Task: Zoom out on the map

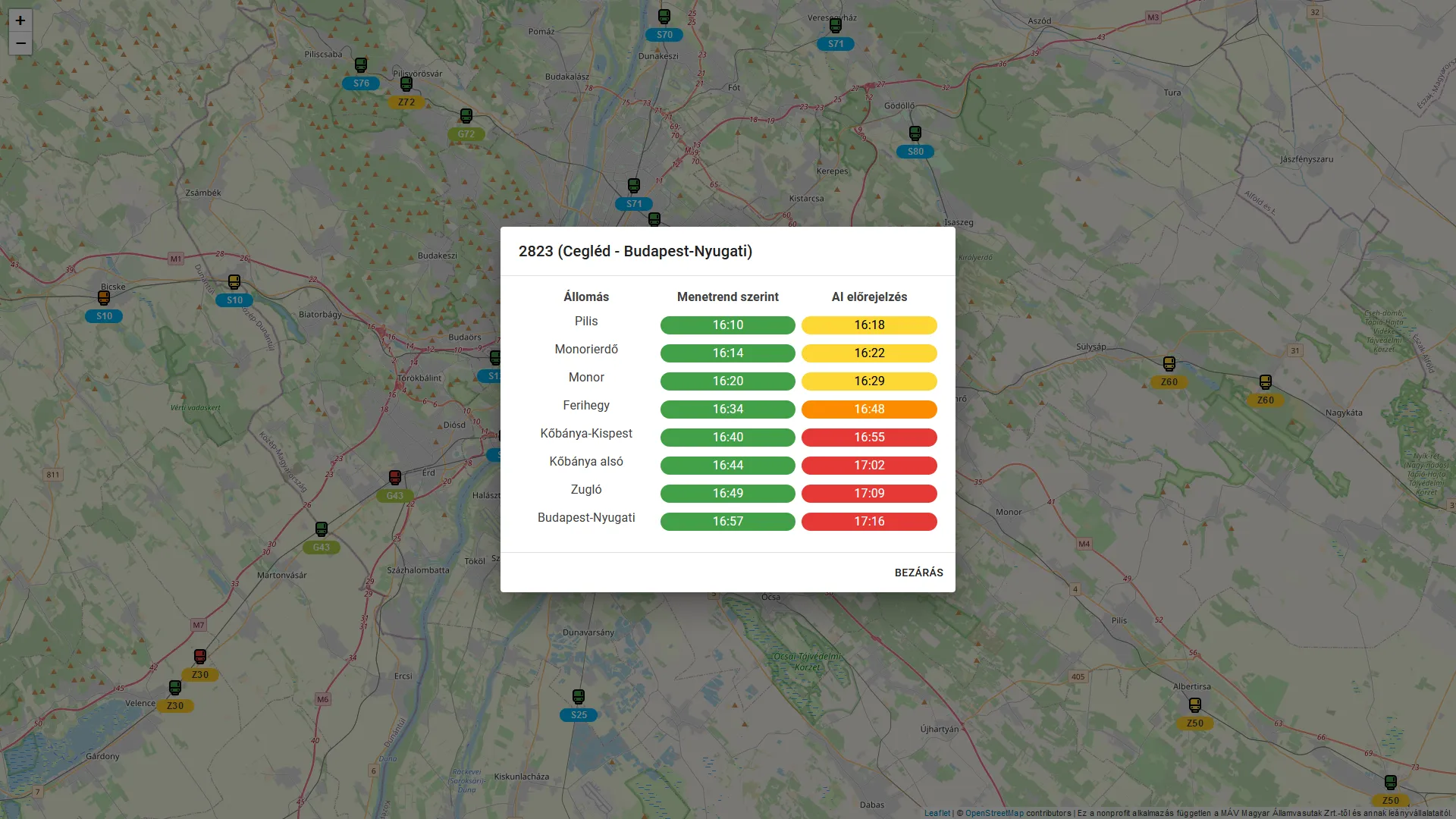Action: pyautogui.click(x=20, y=43)
